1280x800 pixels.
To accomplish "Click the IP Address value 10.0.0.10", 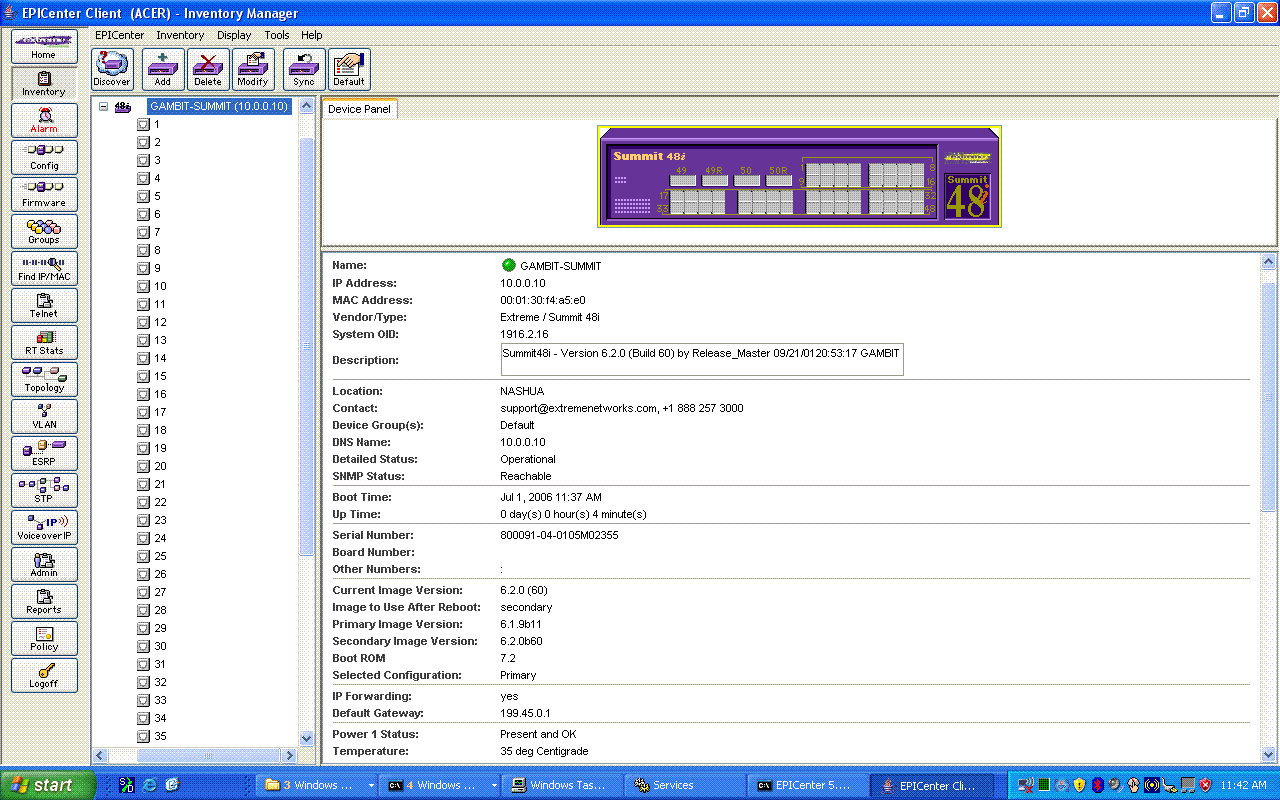I will [523, 283].
